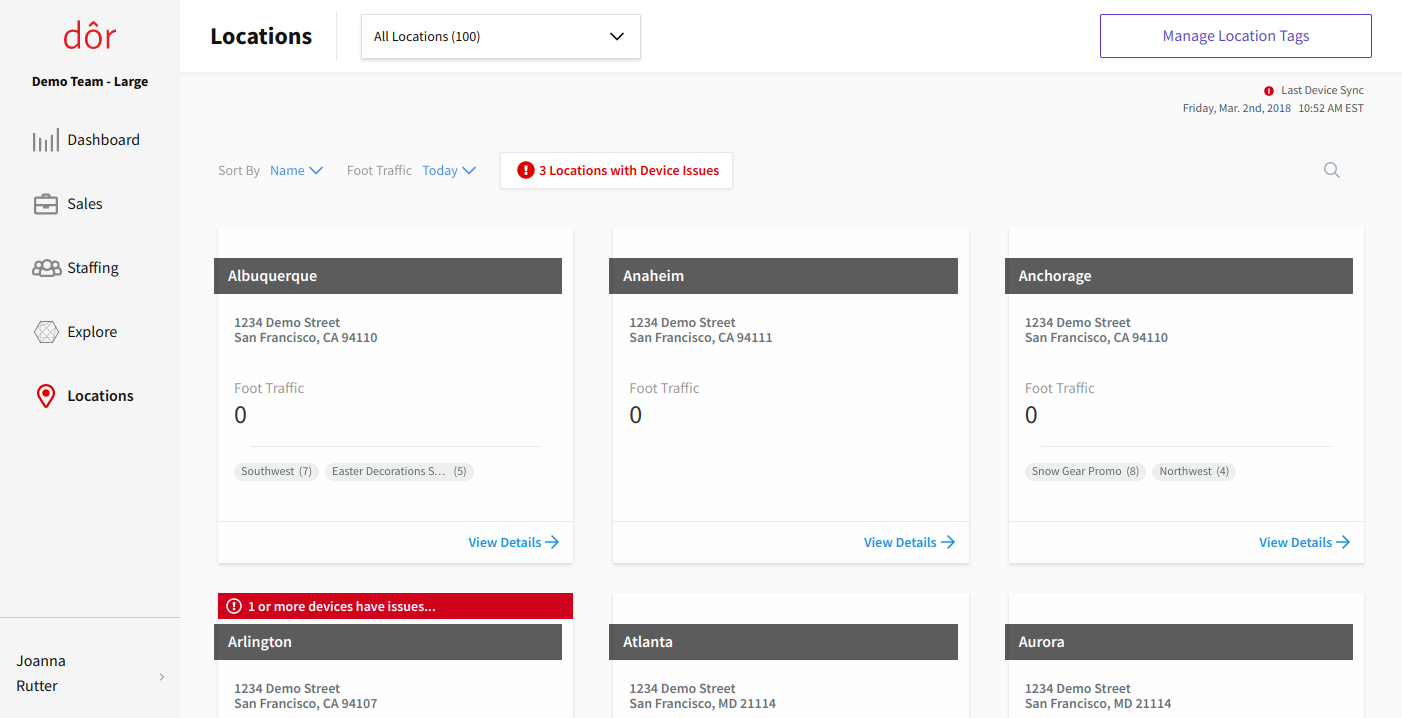Click the Dashboard bar chart icon
The width and height of the screenshot is (1402, 718).
(x=46, y=141)
